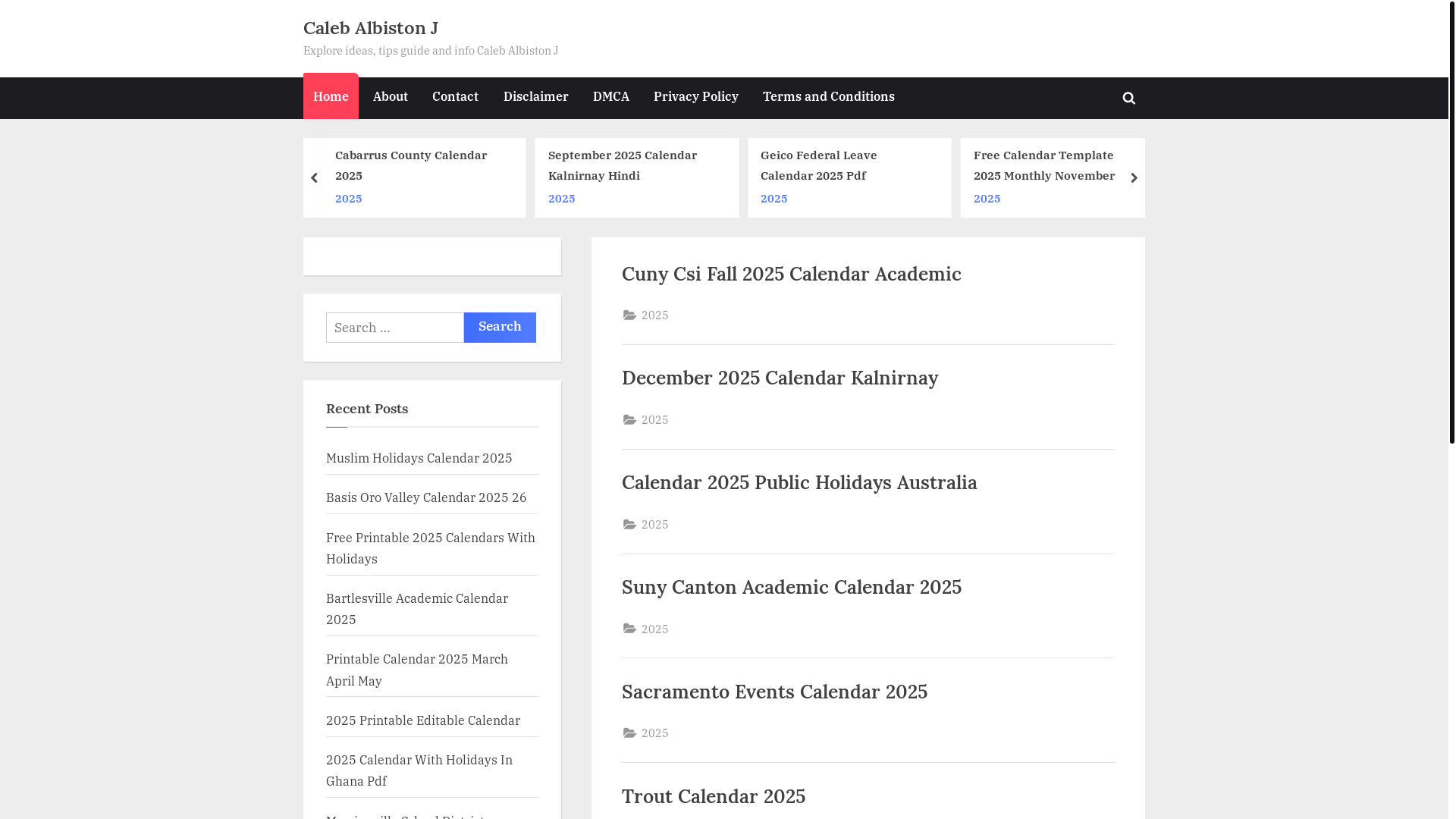1456x819 pixels.
Task: Click 2025 category under Cabarrus County slide
Action: [x=349, y=199]
